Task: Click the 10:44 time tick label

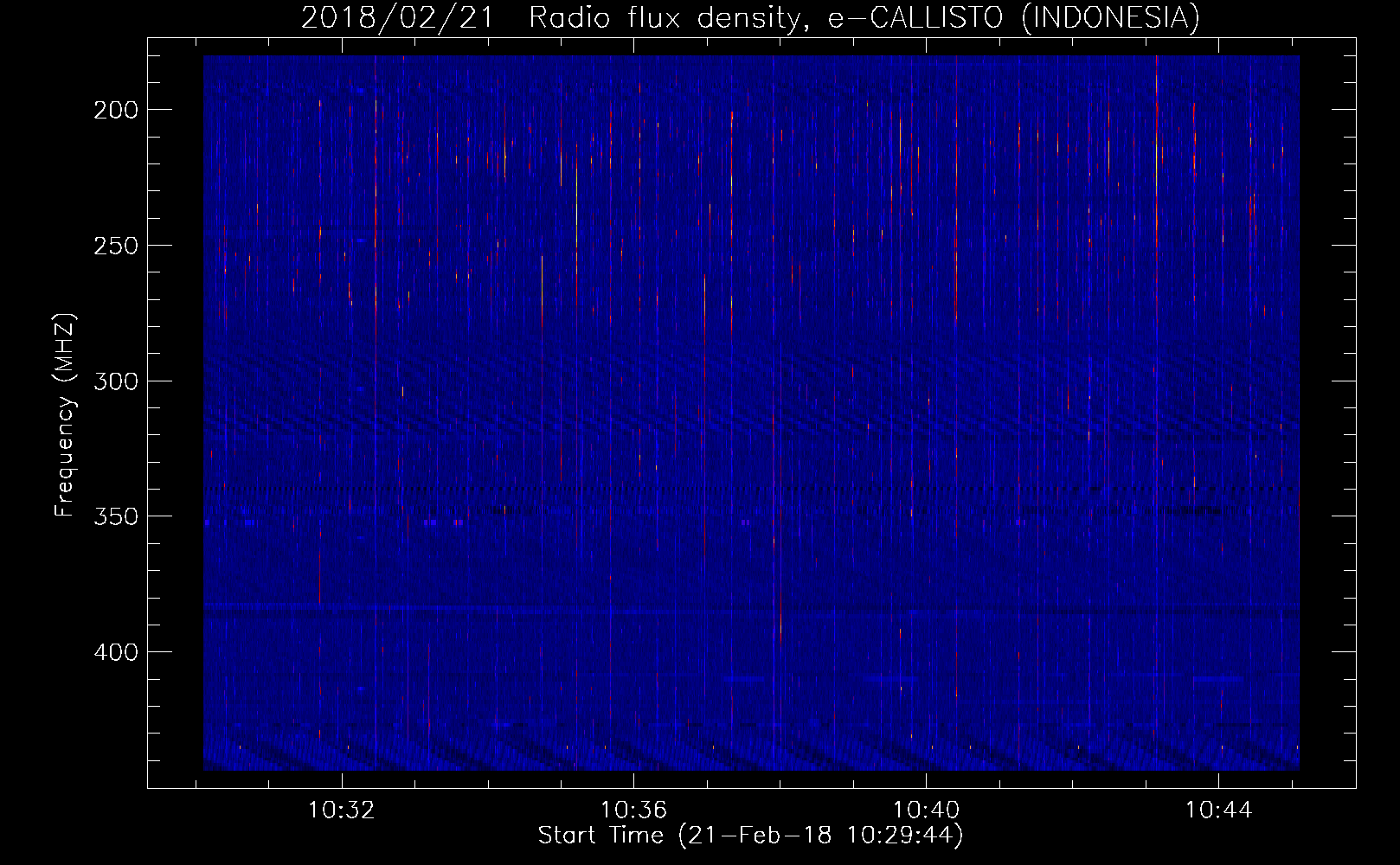Action: point(1219,811)
